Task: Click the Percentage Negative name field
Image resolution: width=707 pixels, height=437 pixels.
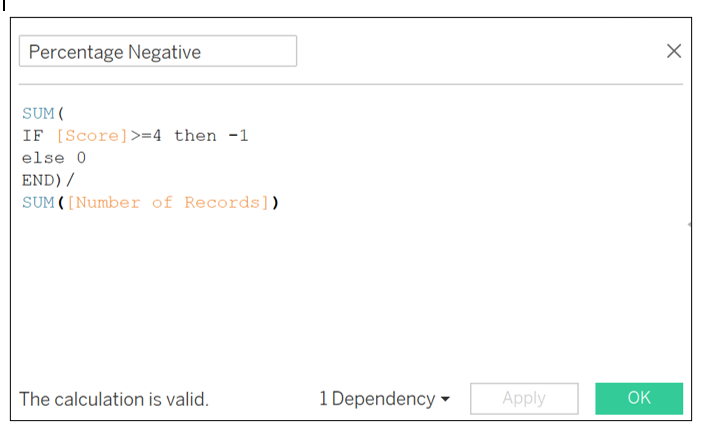Action: 158,52
